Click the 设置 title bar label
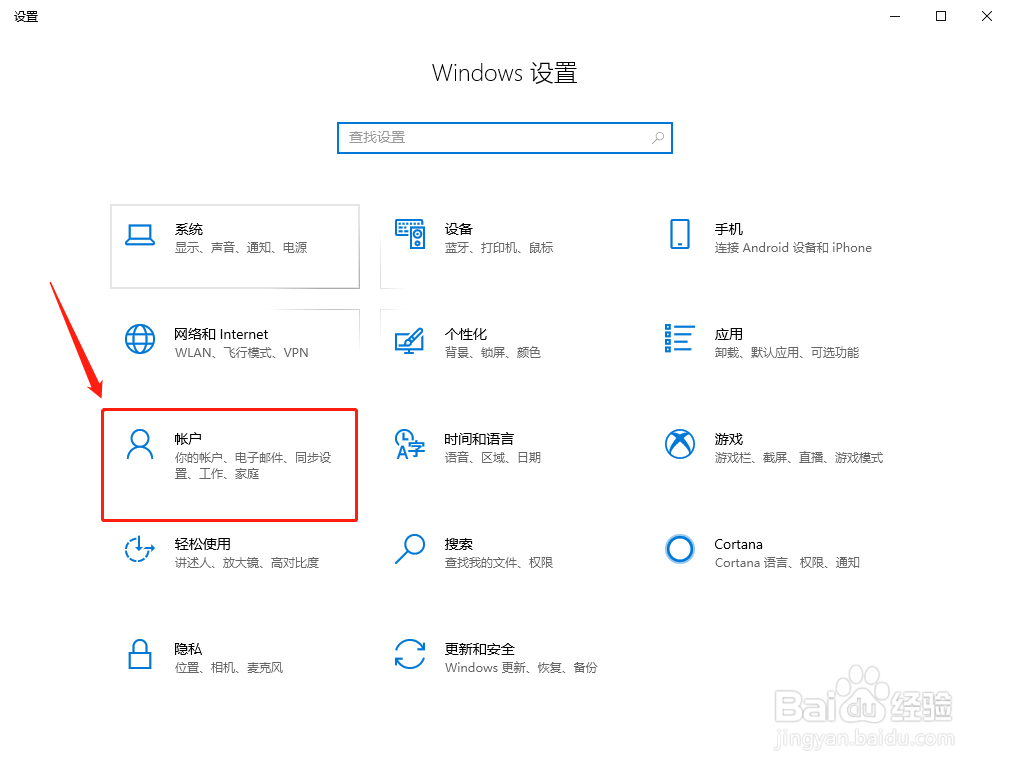1010x773 pixels. [26, 16]
